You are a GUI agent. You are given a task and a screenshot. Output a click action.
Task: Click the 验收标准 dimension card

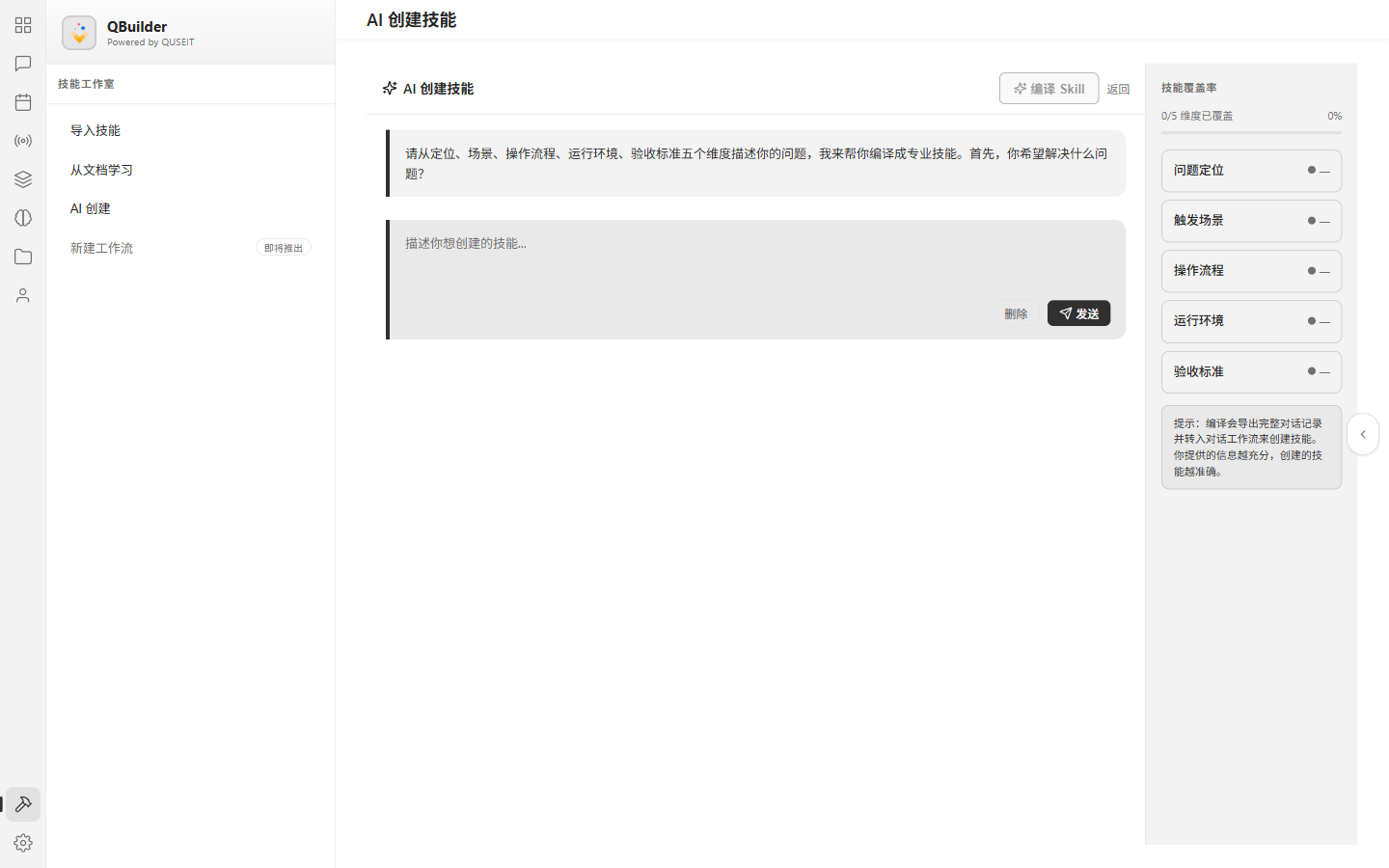click(1251, 372)
